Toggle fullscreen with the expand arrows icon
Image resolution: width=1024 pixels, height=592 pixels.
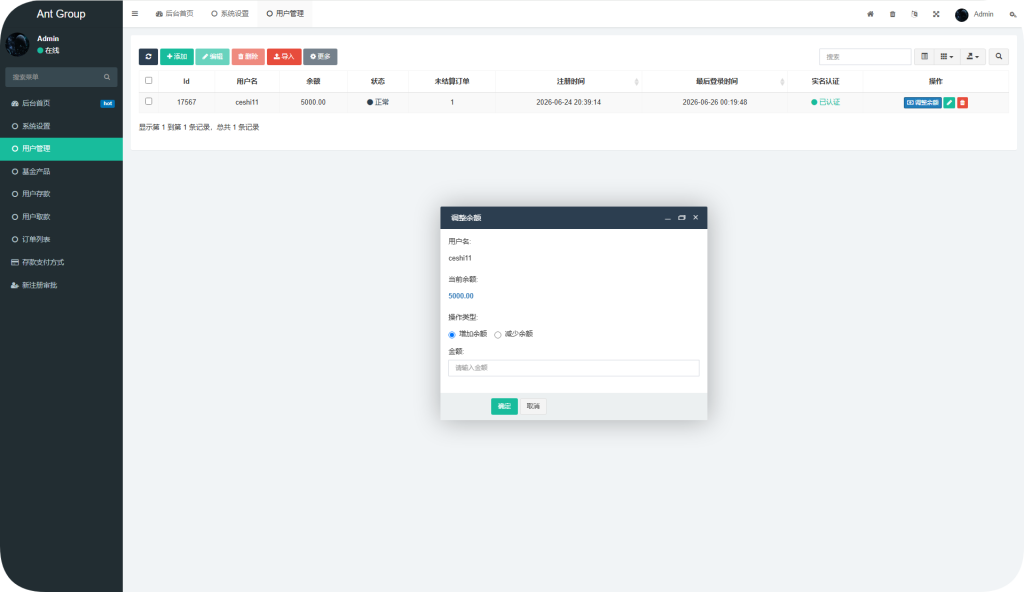936,14
